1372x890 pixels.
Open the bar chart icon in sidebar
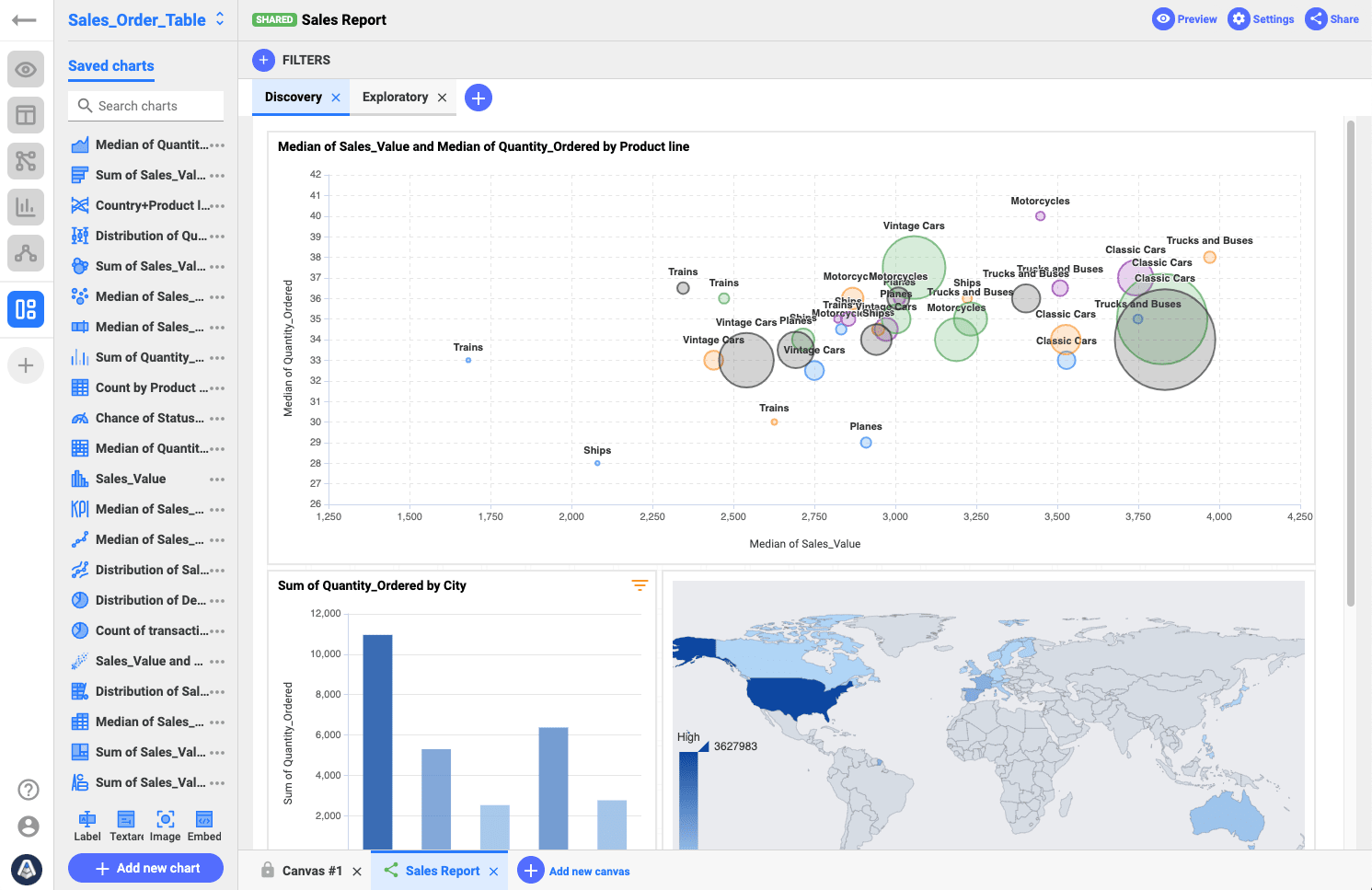click(x=26, y=207)
